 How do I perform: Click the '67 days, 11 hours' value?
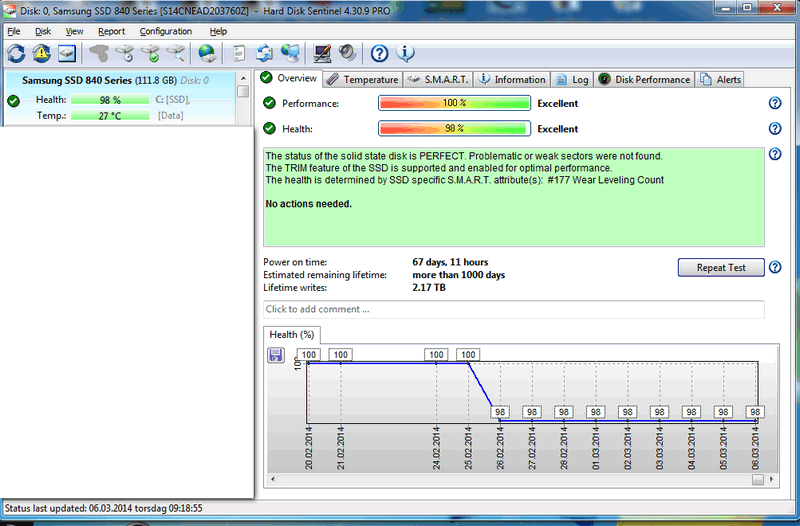[450, 262]
